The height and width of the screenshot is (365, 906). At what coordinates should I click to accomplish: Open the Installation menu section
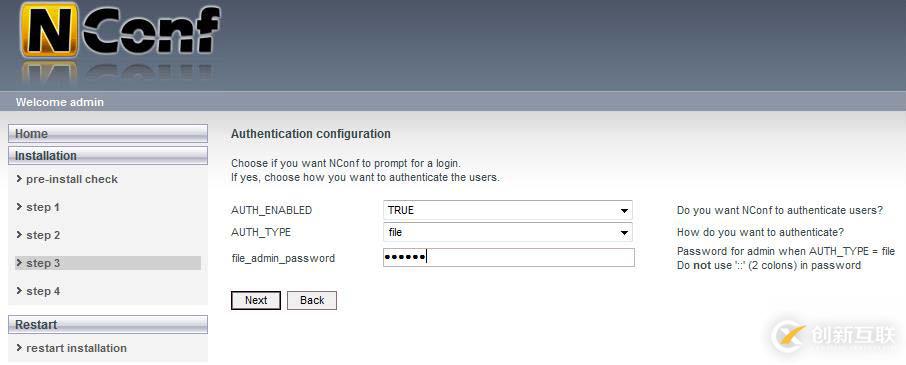click(x=108, y=156)
